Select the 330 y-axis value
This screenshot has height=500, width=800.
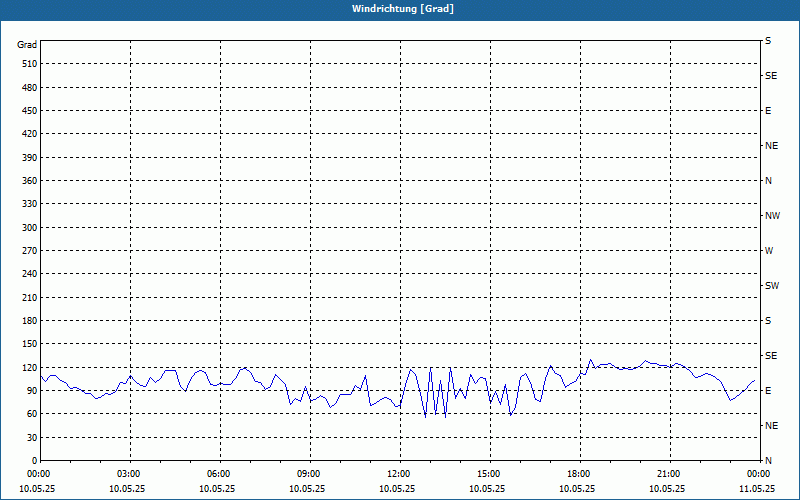pos(30,204)
